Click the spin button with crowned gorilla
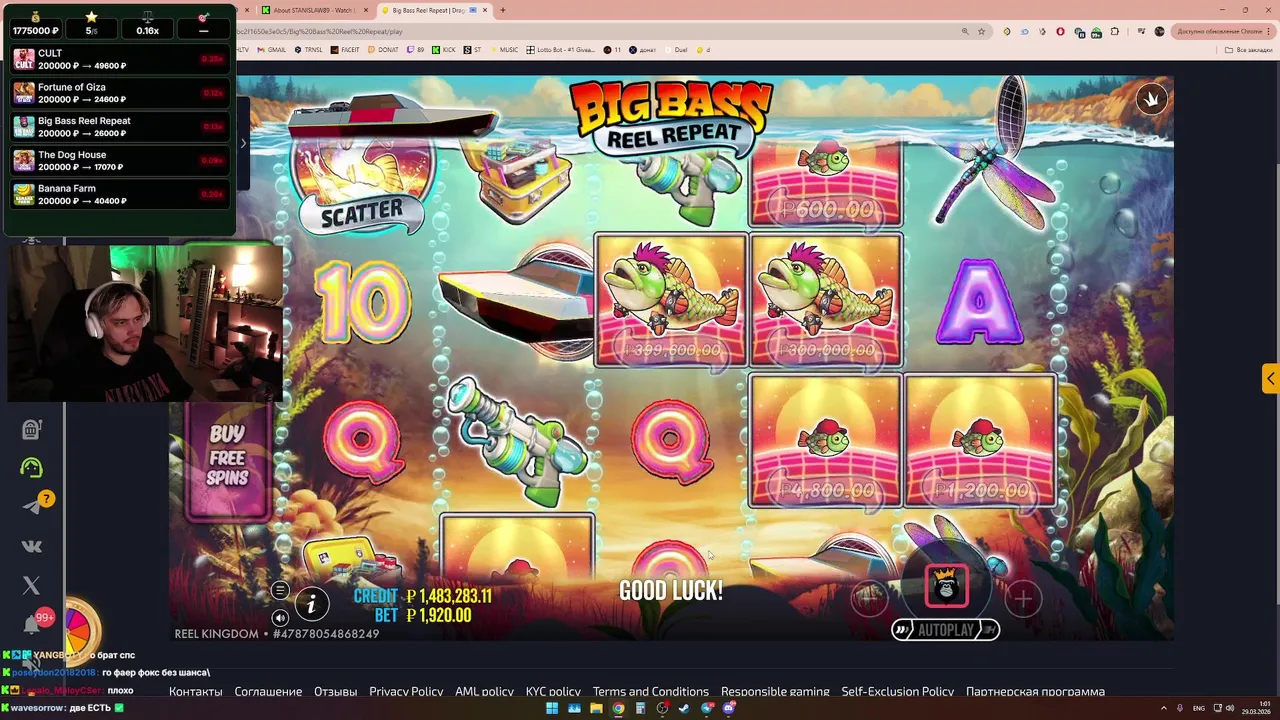 point(946,586)
